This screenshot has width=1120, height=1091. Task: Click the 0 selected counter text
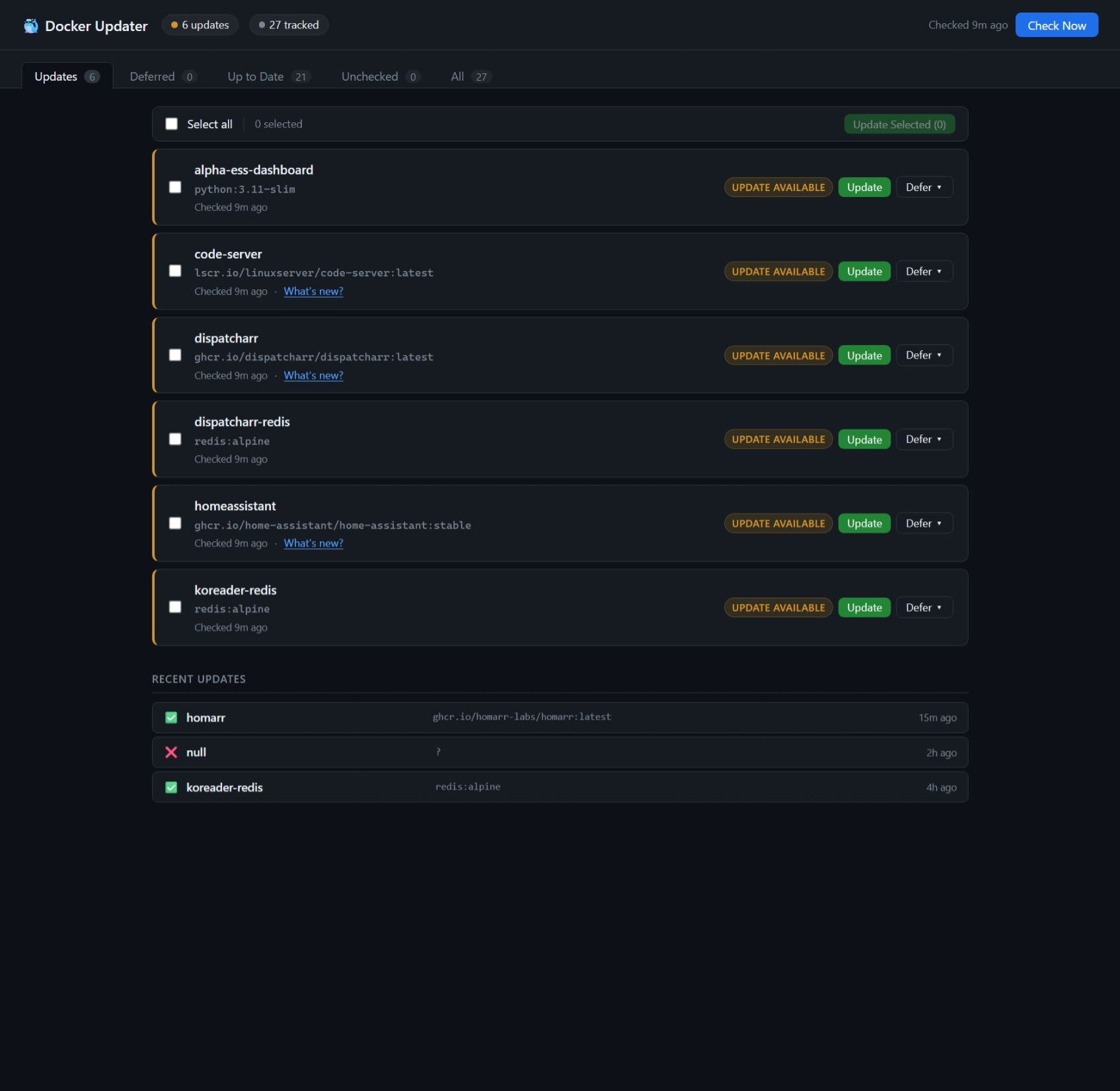click(x=278, y=124)
